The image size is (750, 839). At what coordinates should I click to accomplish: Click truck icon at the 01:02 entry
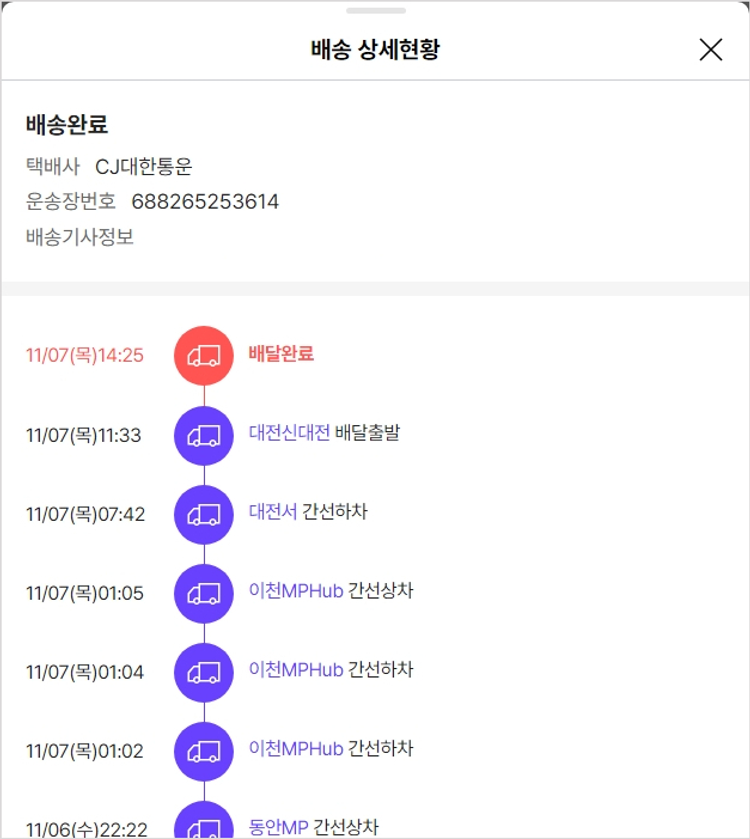coord(204,751)
